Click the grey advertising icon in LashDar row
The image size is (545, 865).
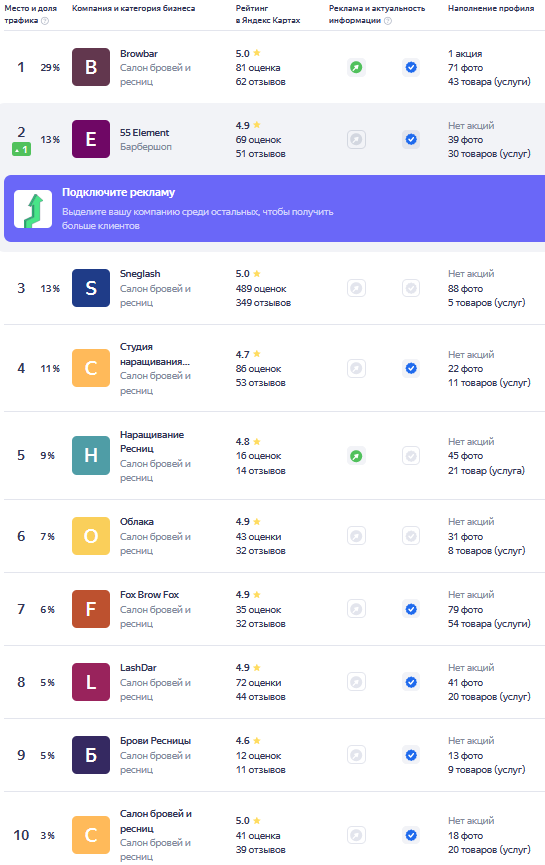pos(356,682)
